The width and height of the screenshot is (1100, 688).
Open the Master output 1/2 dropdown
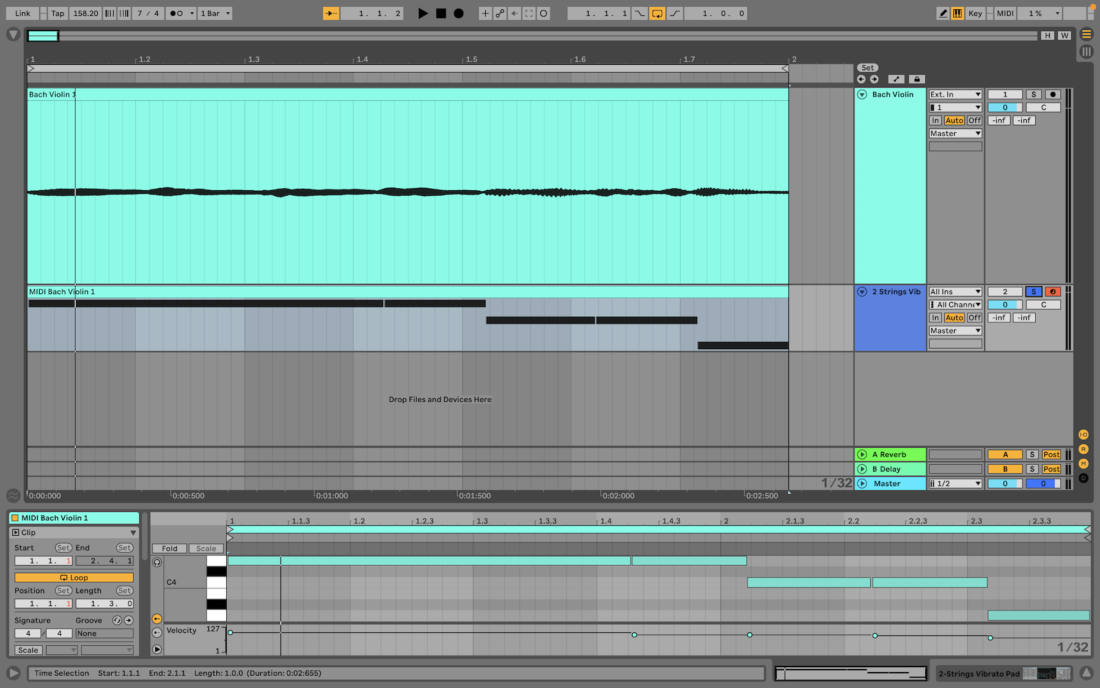955,483
